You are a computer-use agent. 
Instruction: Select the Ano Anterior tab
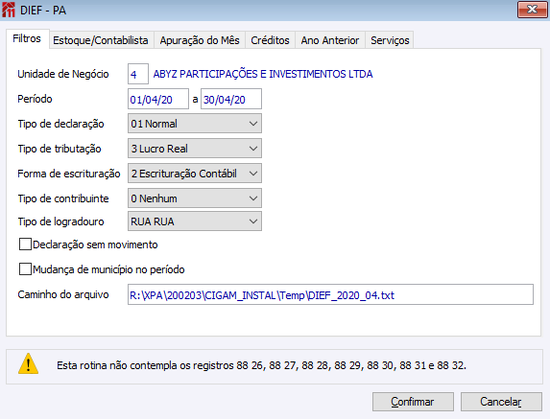click(x=330, y=40)
